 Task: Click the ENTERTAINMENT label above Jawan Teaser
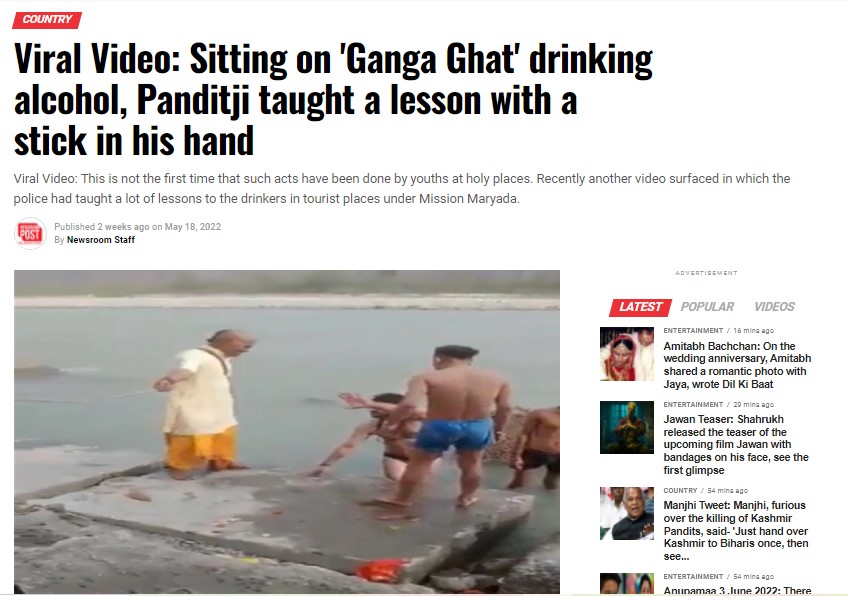tap(693, 405)
